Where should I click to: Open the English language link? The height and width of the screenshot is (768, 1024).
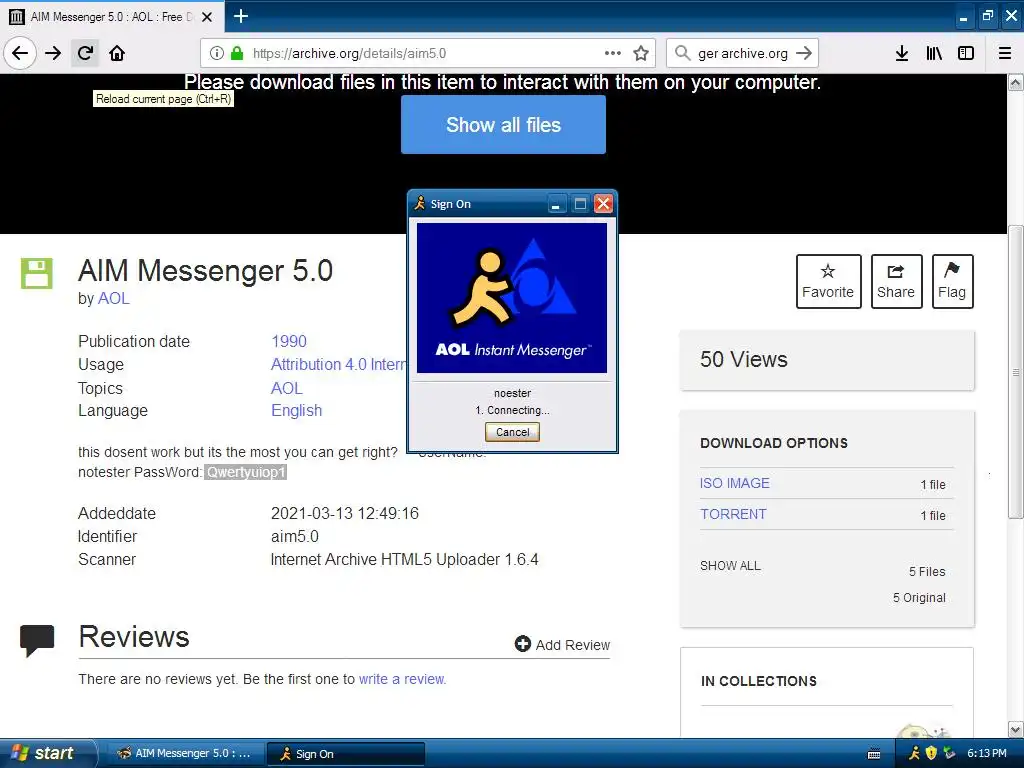click(296, 411)
